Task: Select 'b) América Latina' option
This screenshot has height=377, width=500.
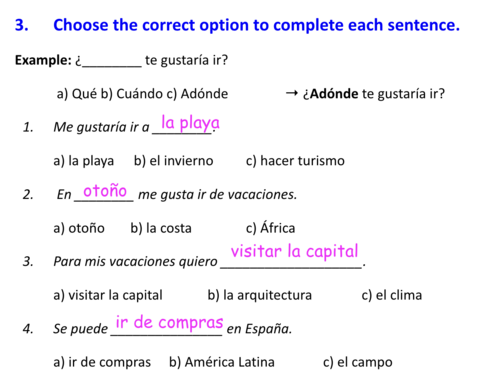Action: pyautogui.click(x=222, y=362)
